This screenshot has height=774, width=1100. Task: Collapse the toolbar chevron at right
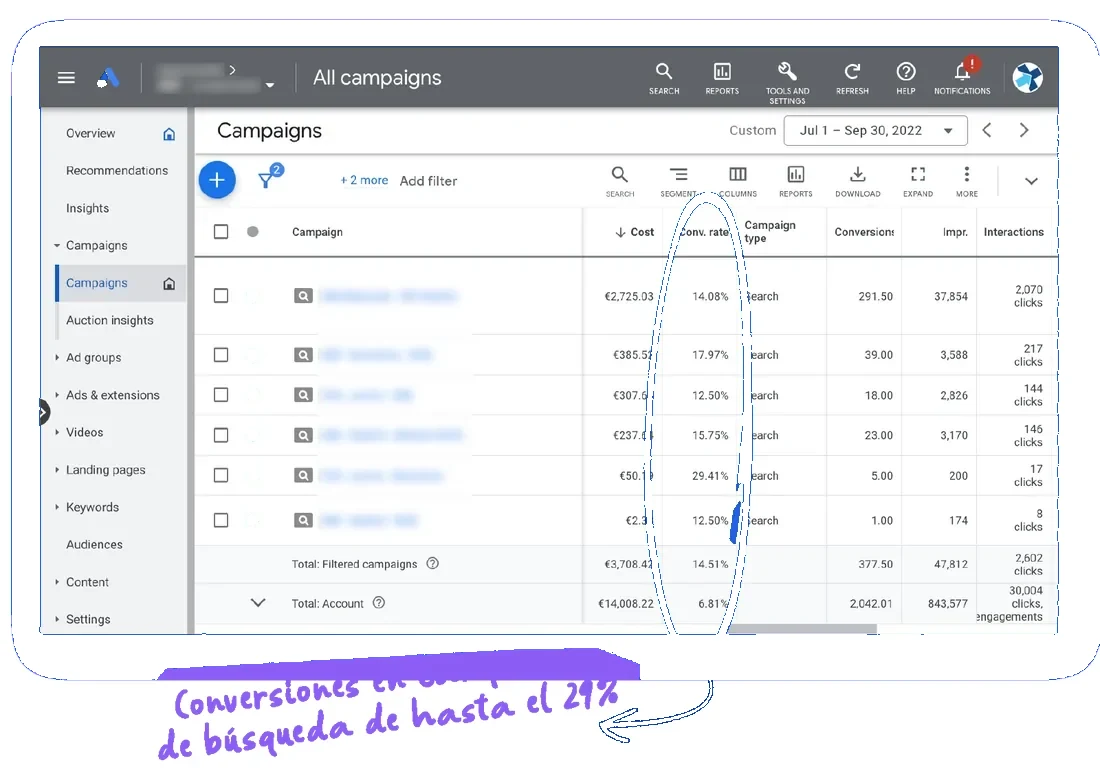[1031, 181]
